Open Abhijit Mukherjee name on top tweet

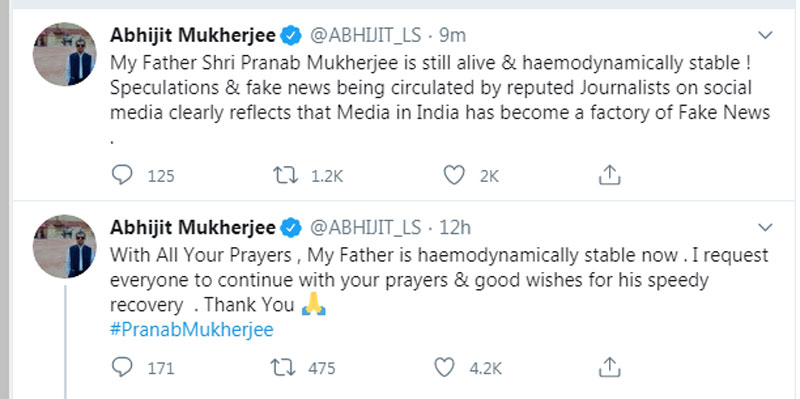pyautogui.click(x=193, y=36)
